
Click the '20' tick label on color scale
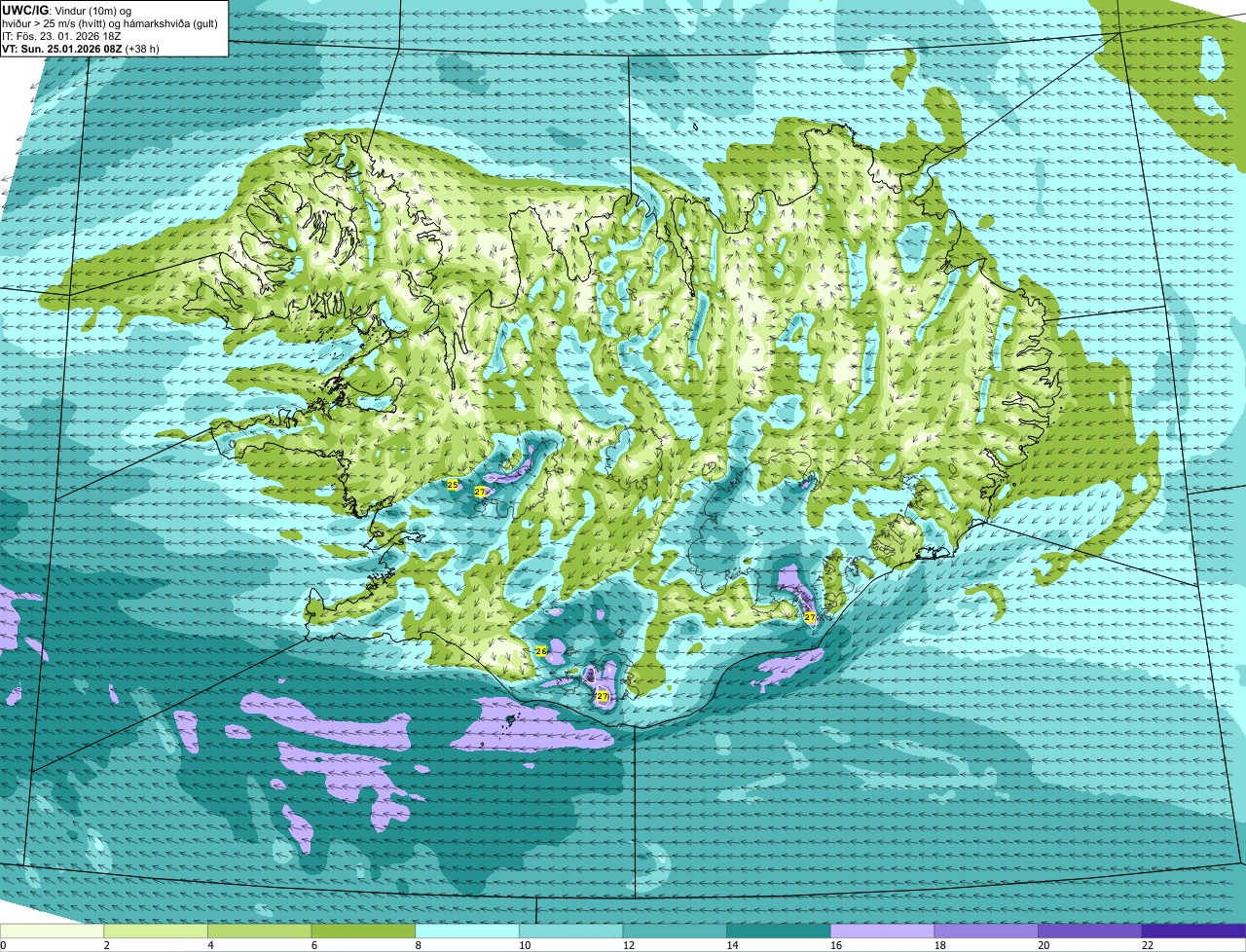[1044, 945]
